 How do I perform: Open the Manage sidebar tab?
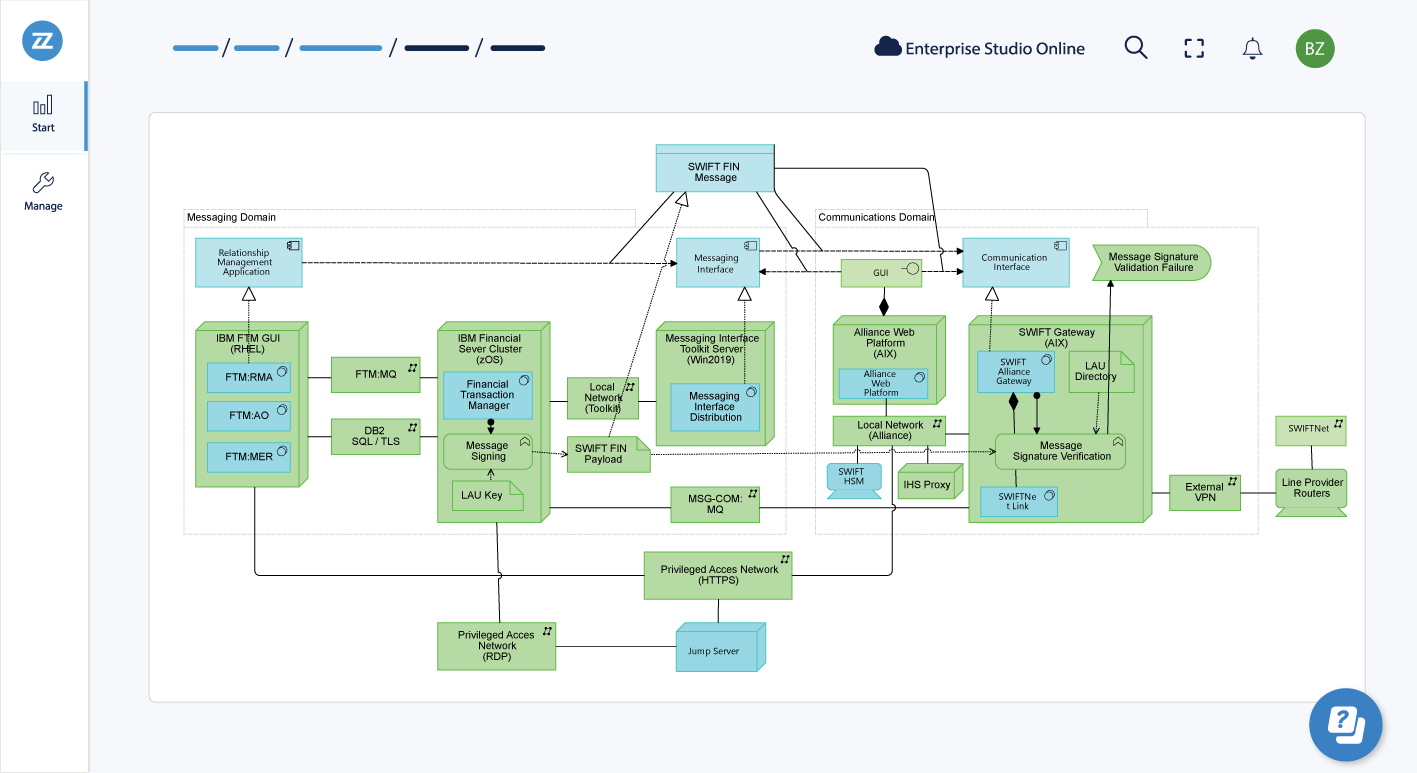point(43,192)
